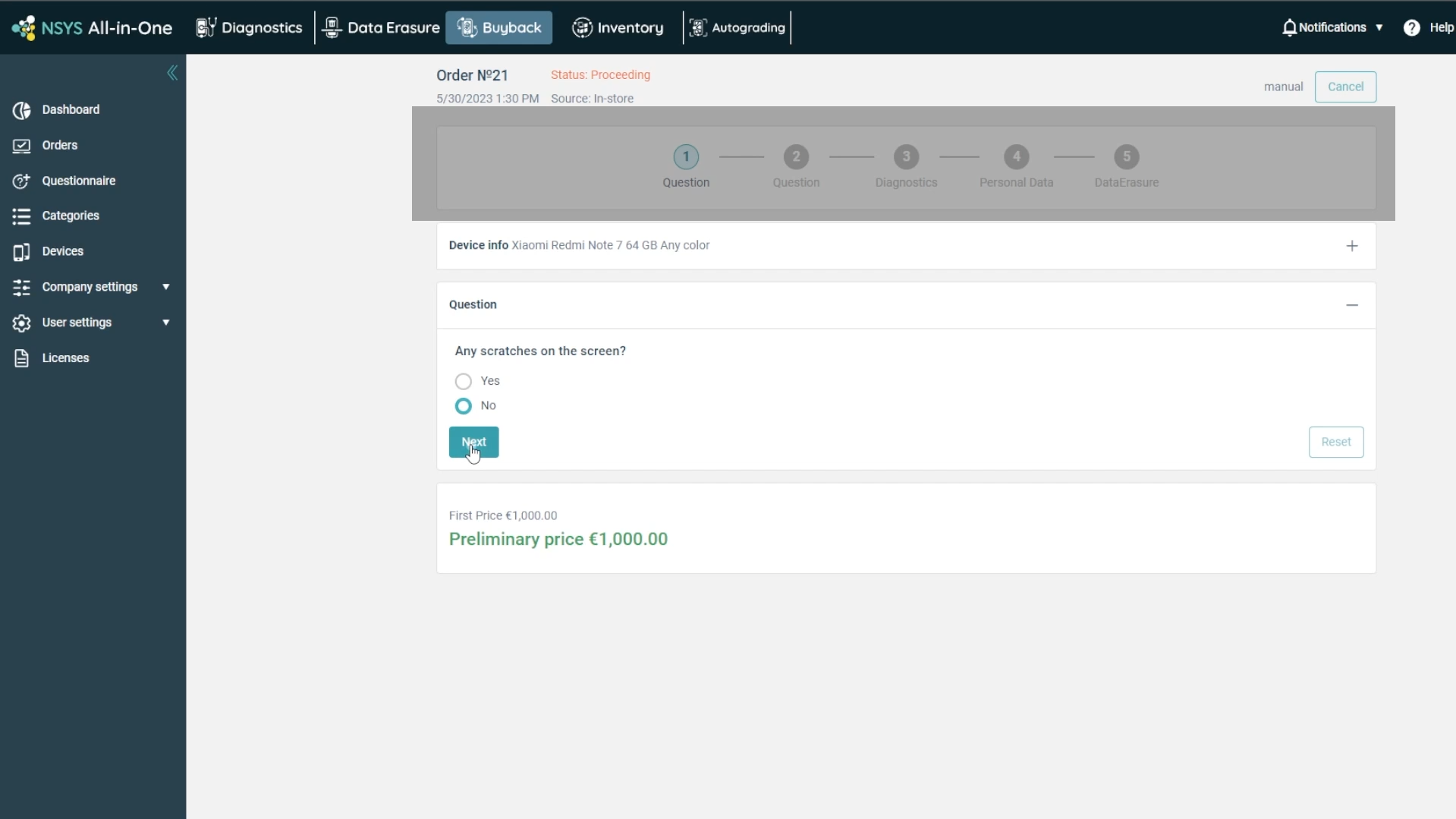The image size is (1456, 819).
Task: Click step 3 Diagnostics circle
Action: tap(906, 157)
